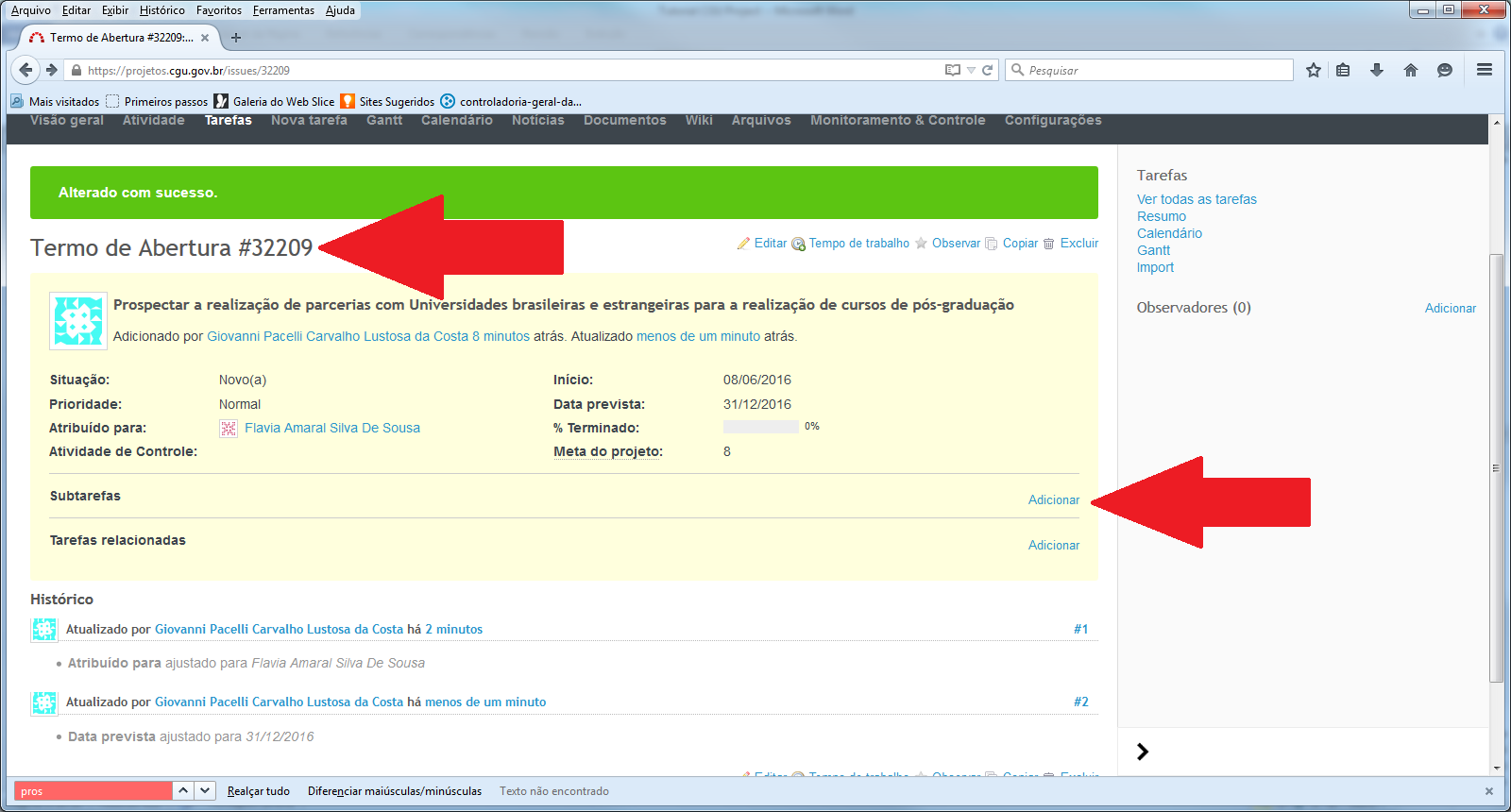Click Editar link for this task
Screen dimensions: 1511x812
(x=770, y=243)
